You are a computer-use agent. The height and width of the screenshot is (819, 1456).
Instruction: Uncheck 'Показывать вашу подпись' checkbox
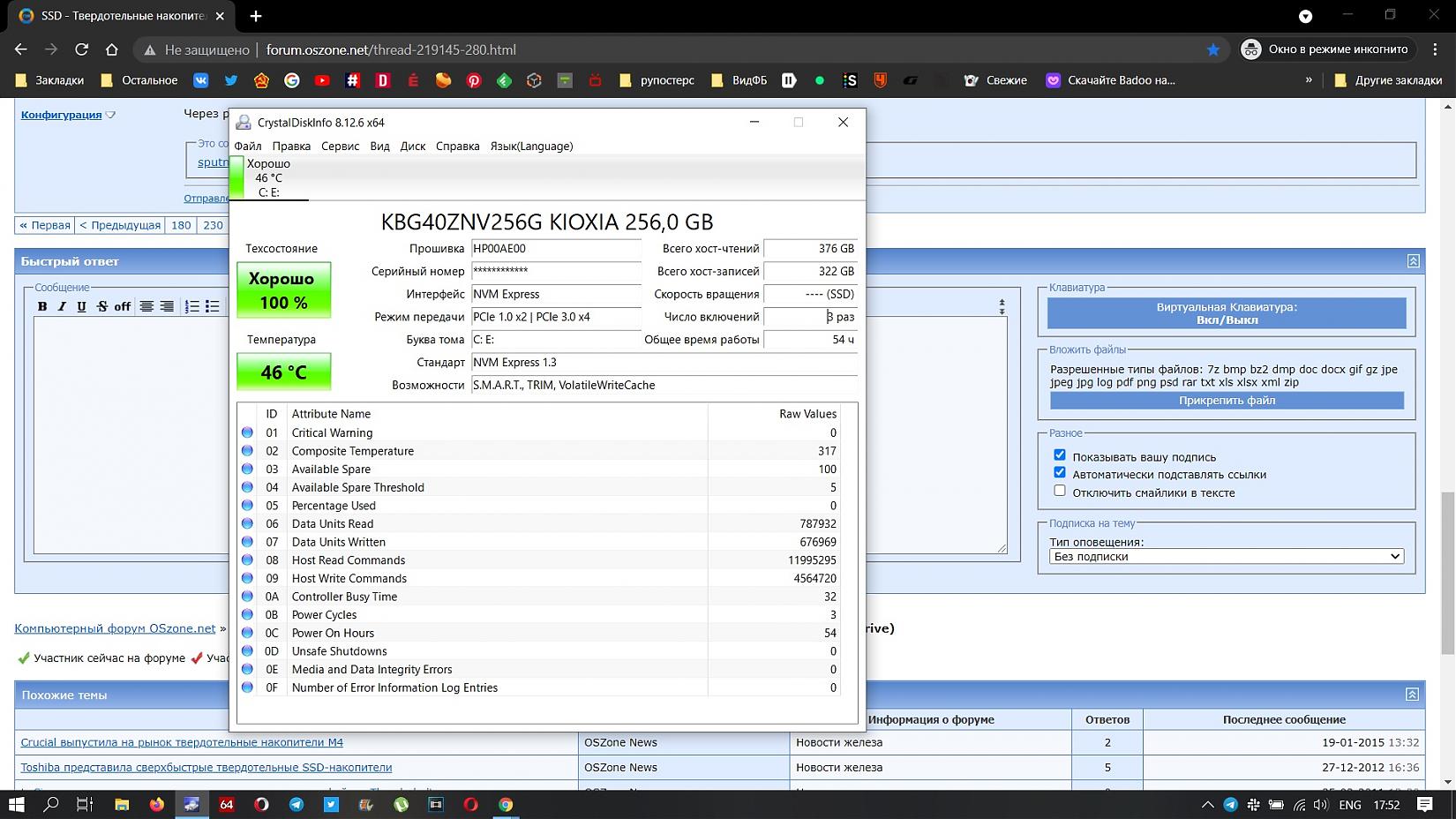click(x=1060, y=455)
